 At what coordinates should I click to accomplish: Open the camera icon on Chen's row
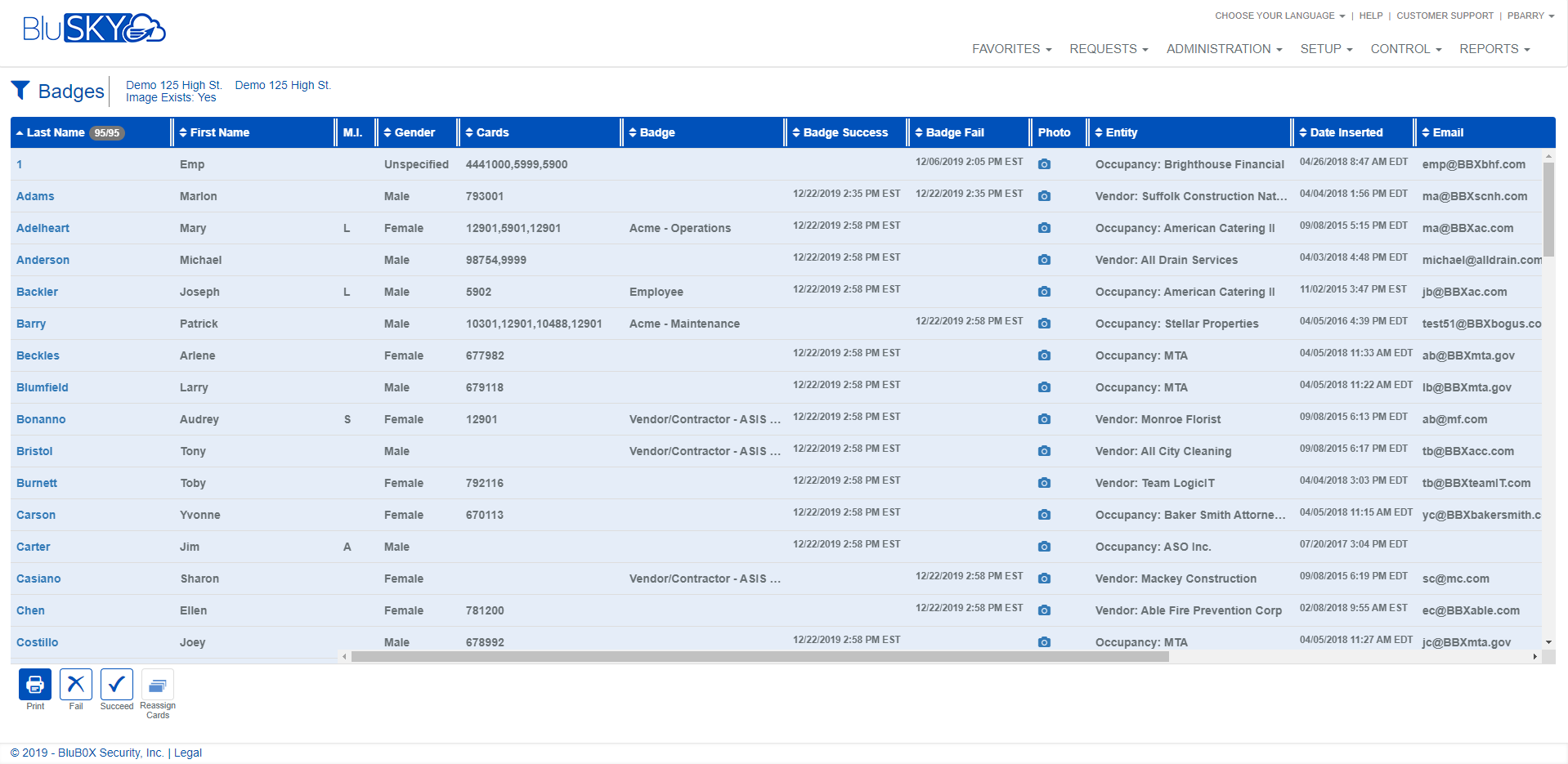tap(1044, 610)
